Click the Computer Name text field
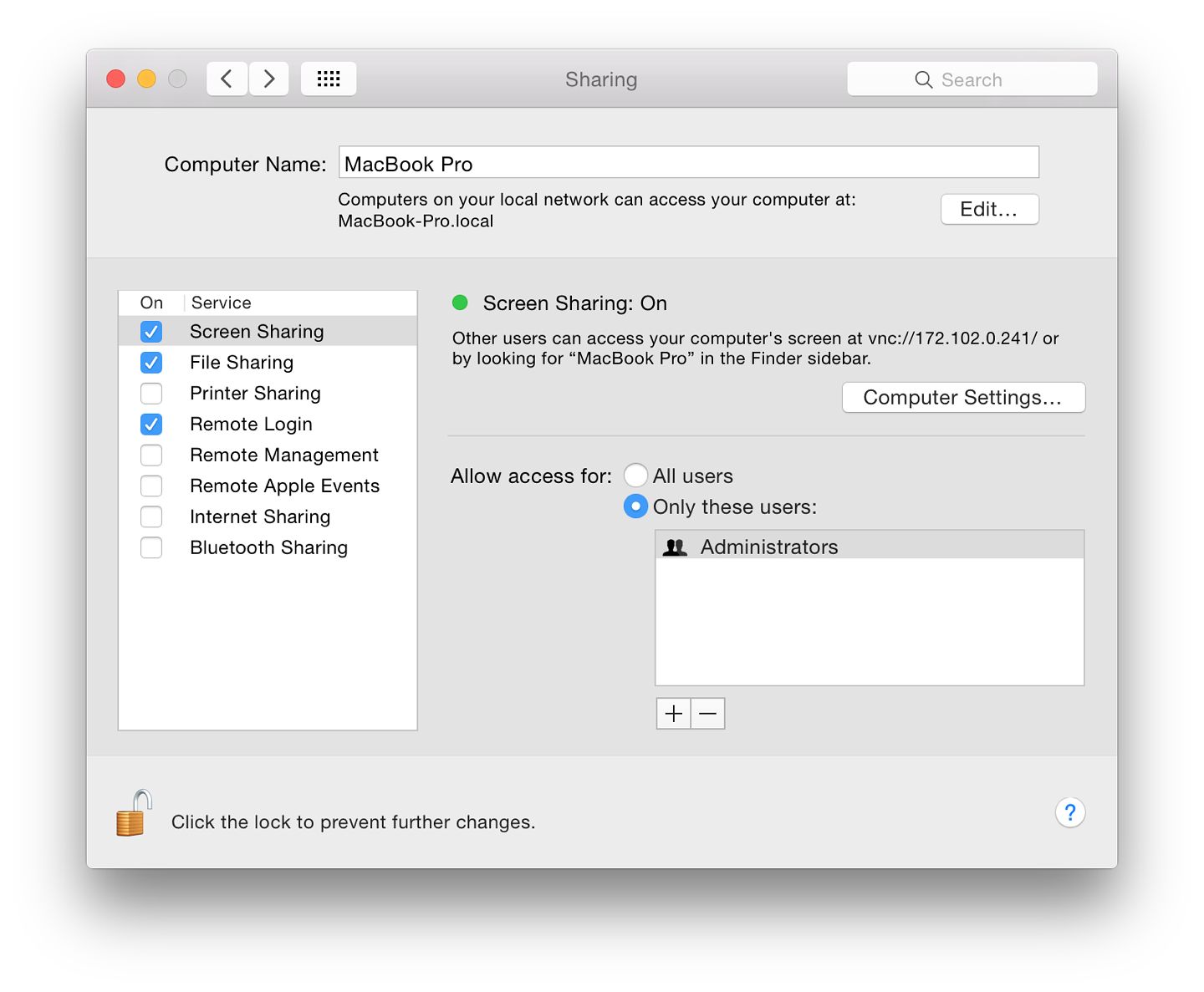Image resolution: width=1204 pixels, height=992 pixels. [x=689, y=162]
